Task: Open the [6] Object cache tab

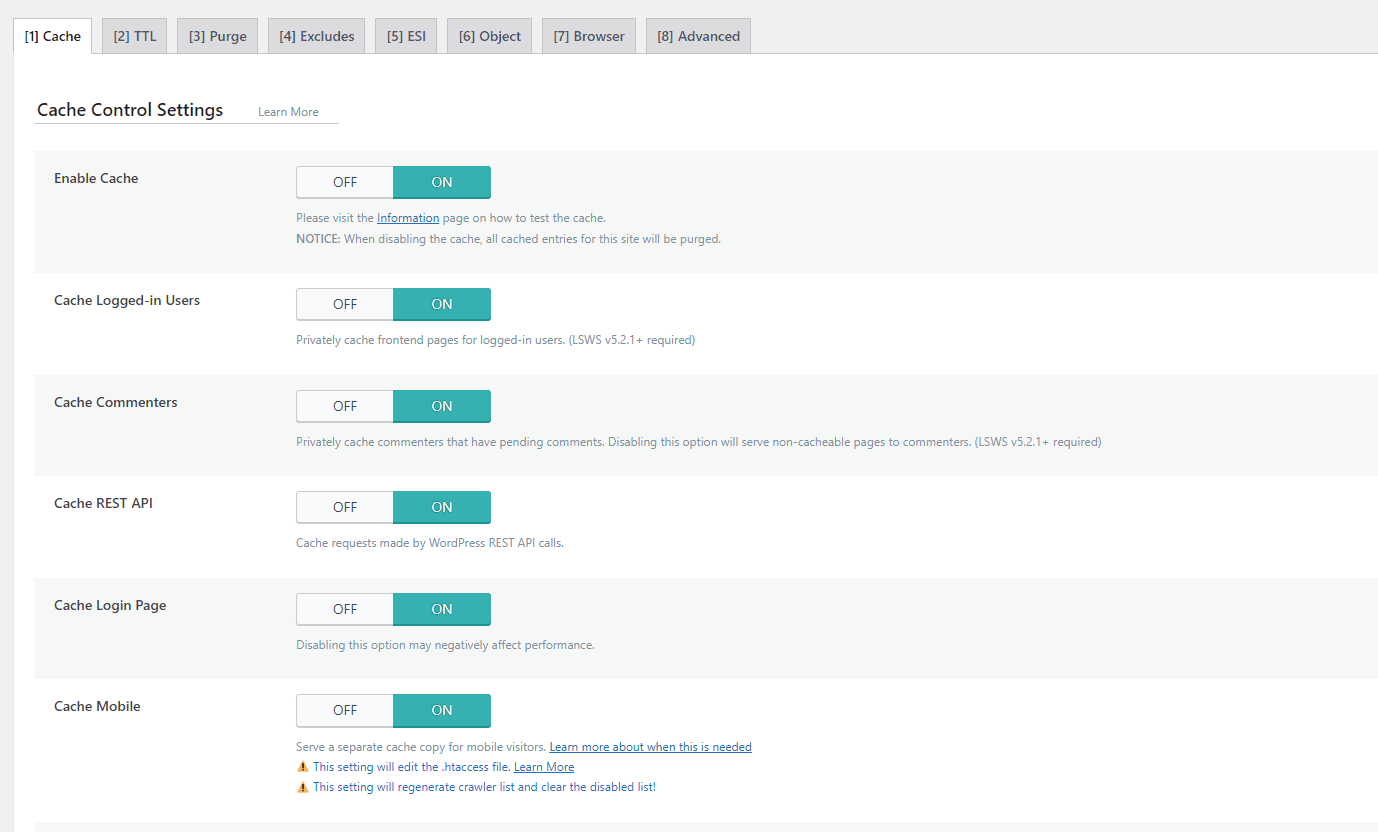Action: click(489, 35)
